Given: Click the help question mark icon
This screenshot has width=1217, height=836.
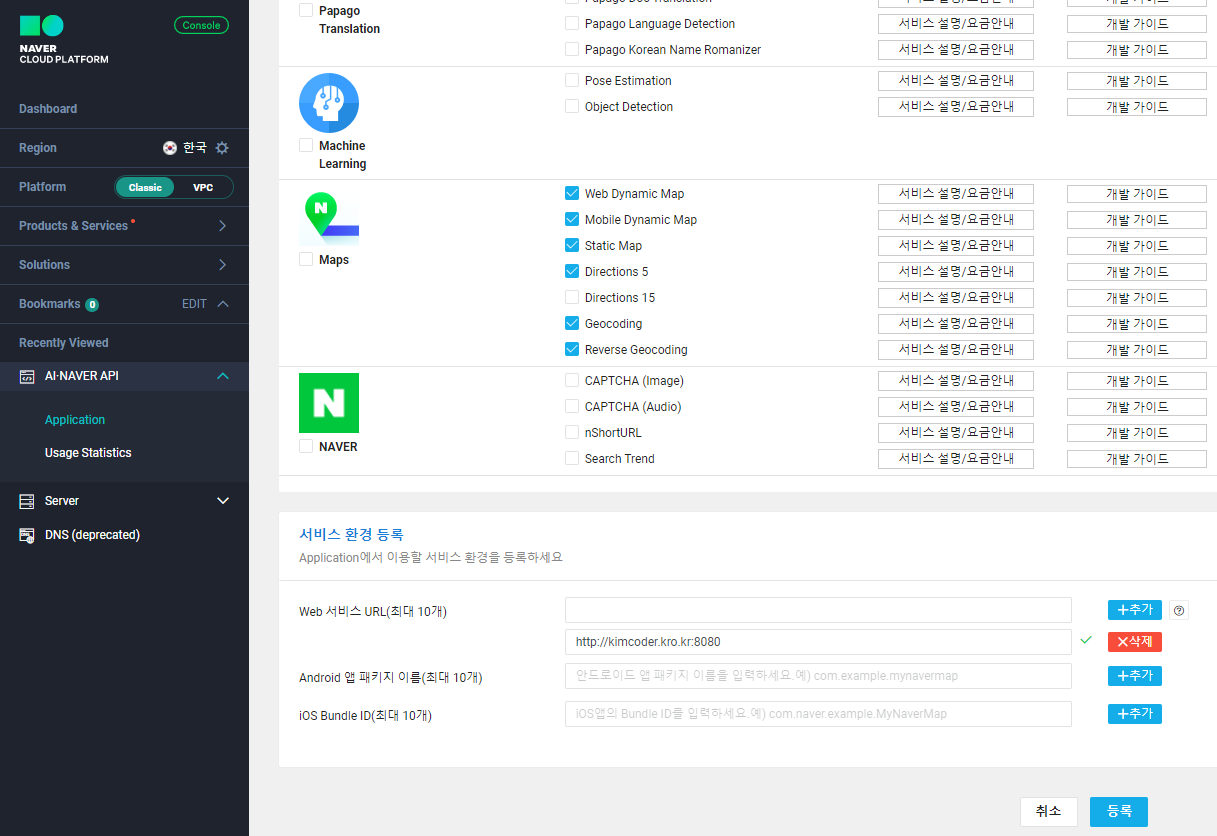Looking at the screenshot, I should tap(1179, 610).
